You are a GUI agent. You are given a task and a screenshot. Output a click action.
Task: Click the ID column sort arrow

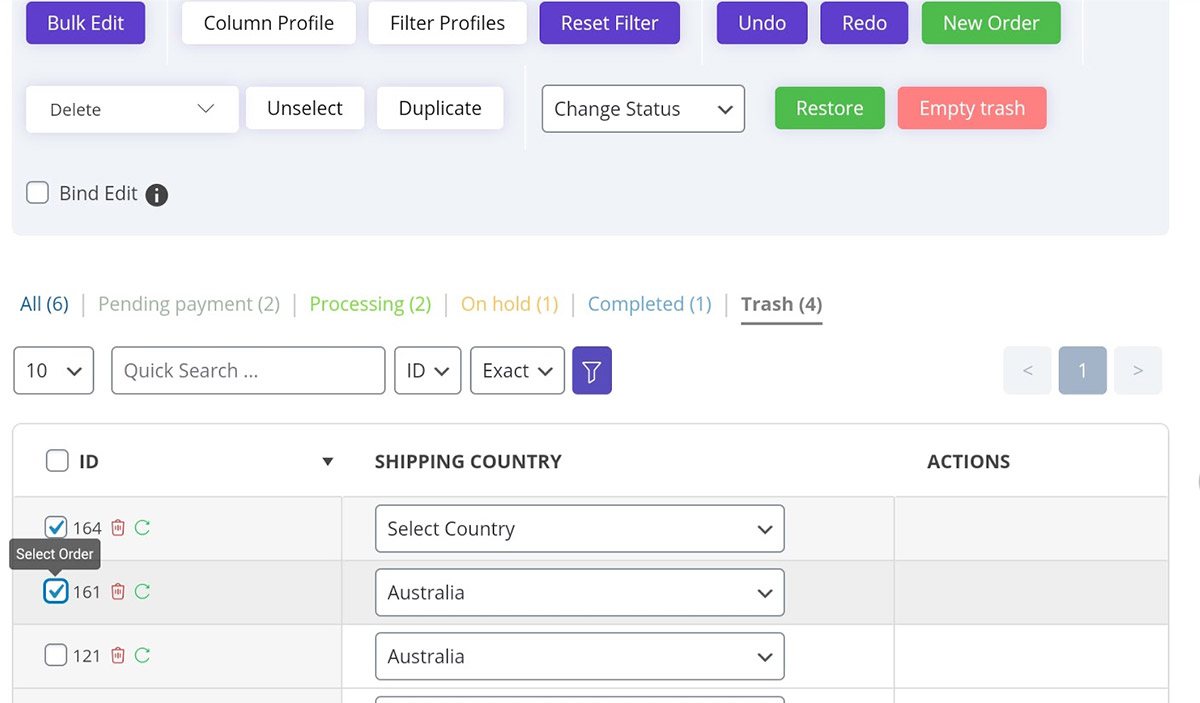[x=327, y=462]
